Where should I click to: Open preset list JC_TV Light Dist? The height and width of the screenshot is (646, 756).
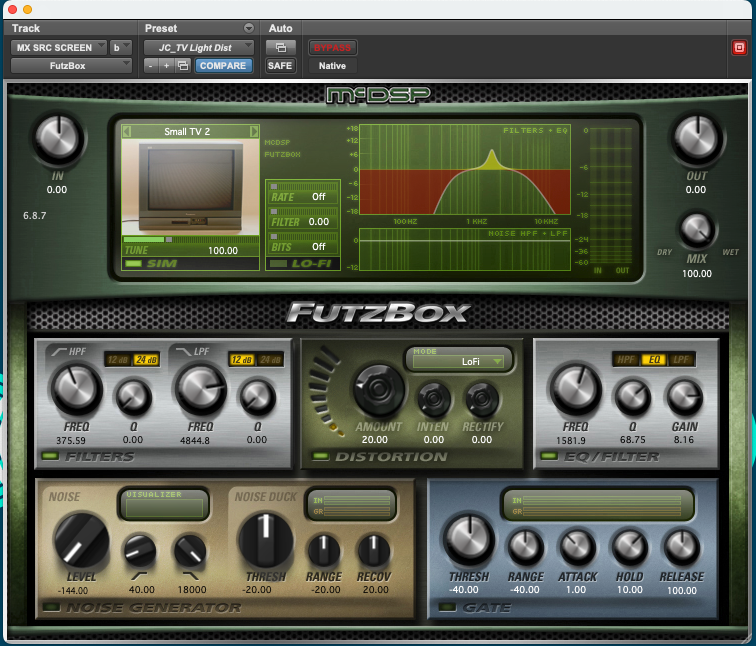click(199, 47)
